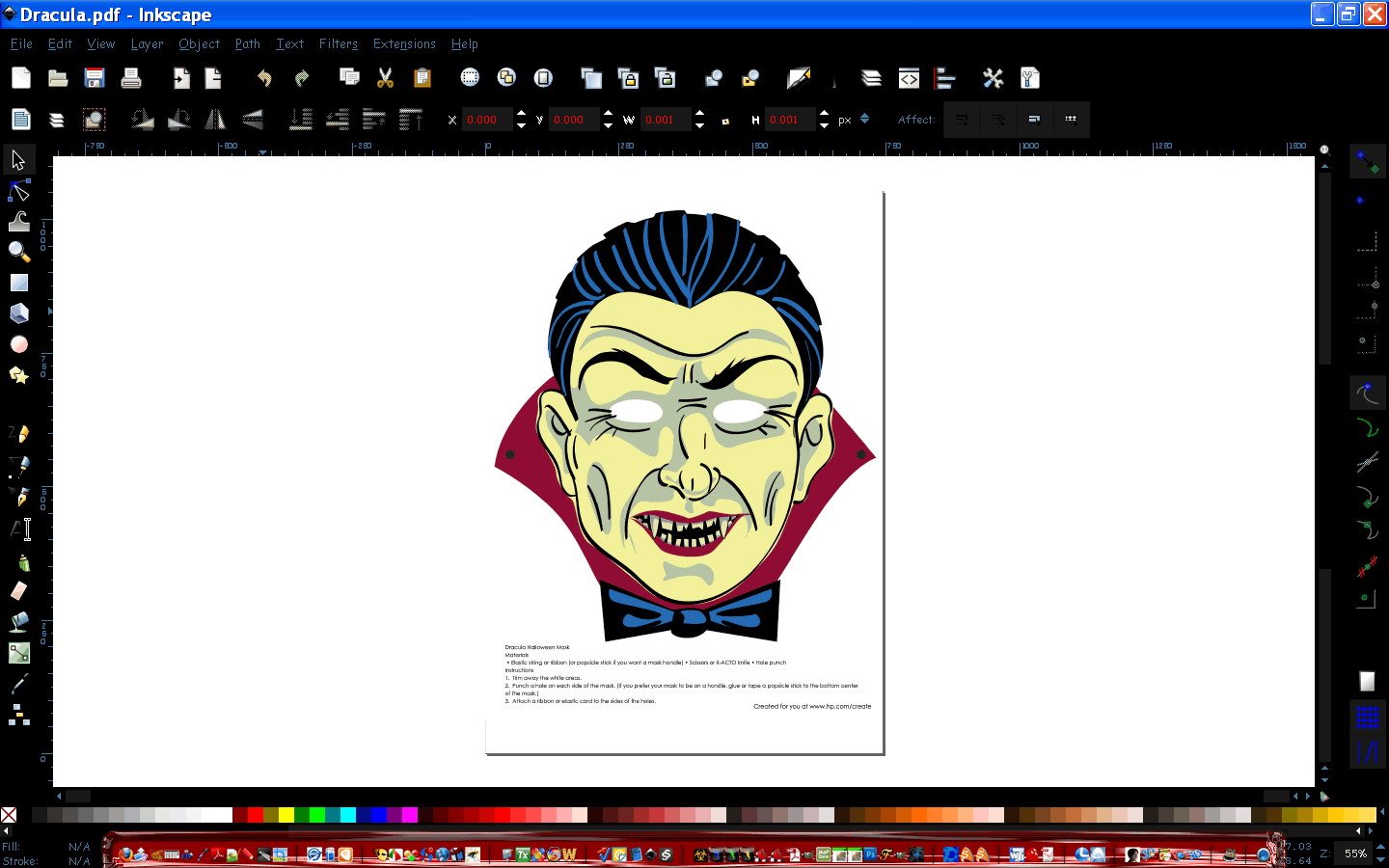1389x868 pixels.
Task: Toggle the width and height ratio lock
Action: pos(725,121)
